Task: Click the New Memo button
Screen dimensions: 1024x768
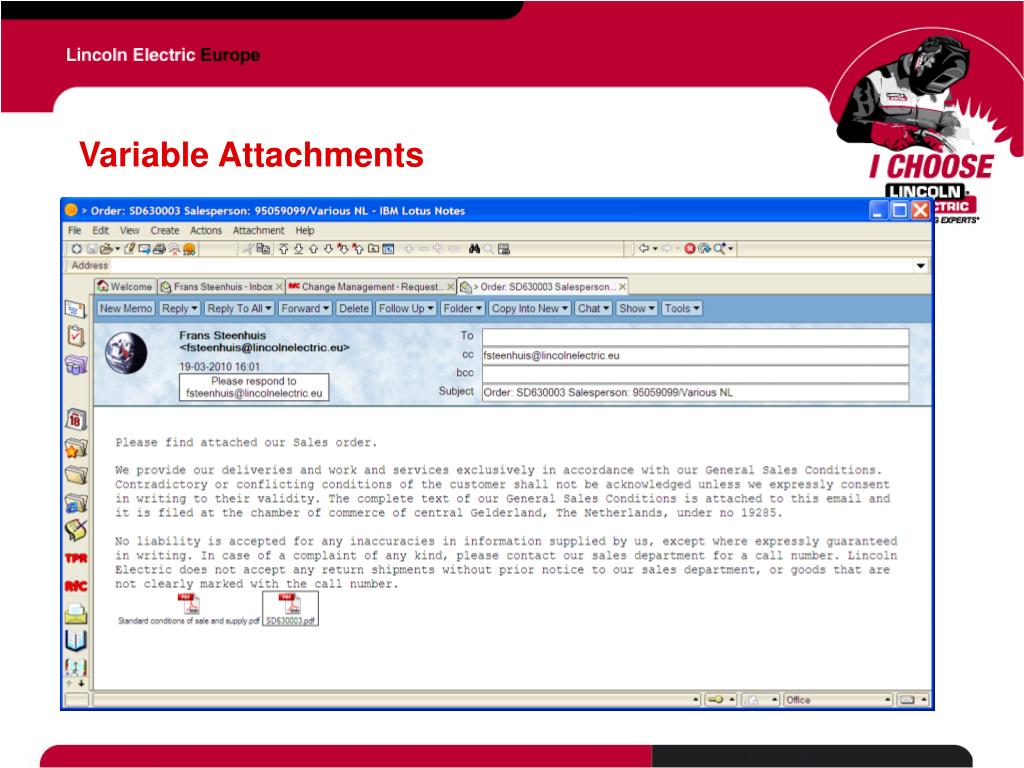Action: coord(126,308)
